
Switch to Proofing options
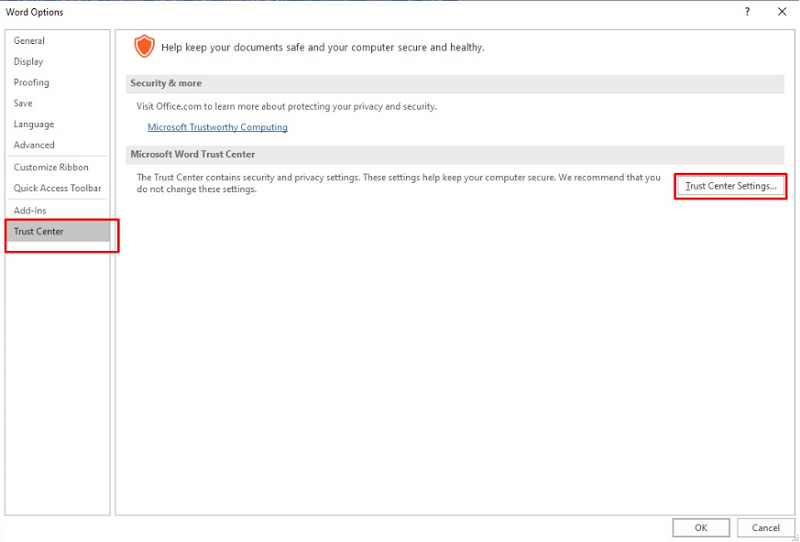pyautogui.click(x=32, y=83)
